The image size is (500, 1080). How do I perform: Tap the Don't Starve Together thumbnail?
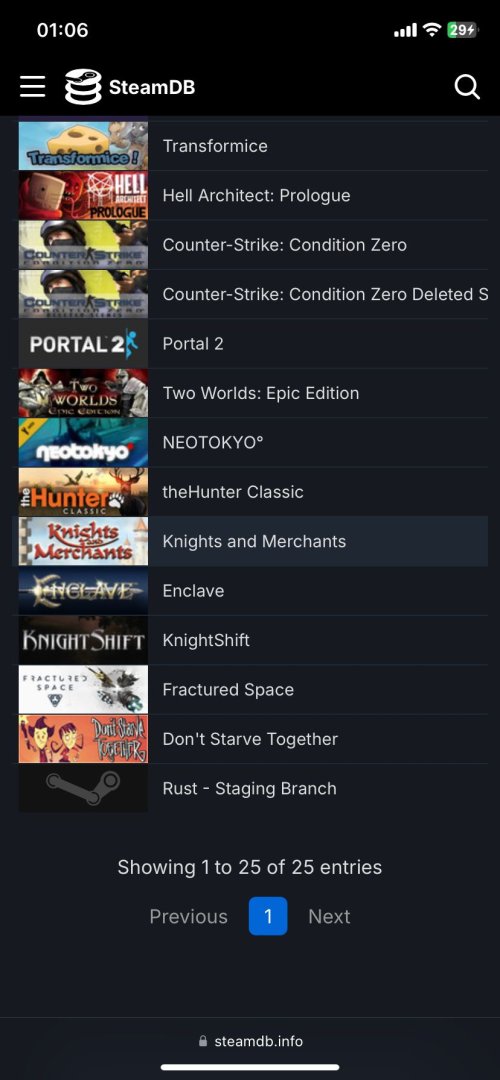(83, 739)
